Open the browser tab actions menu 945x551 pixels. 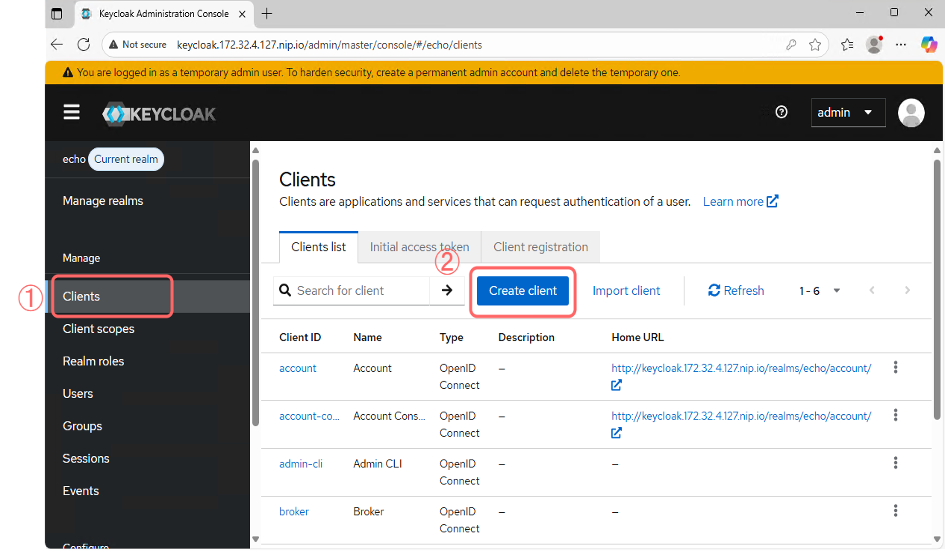[56, 14]
